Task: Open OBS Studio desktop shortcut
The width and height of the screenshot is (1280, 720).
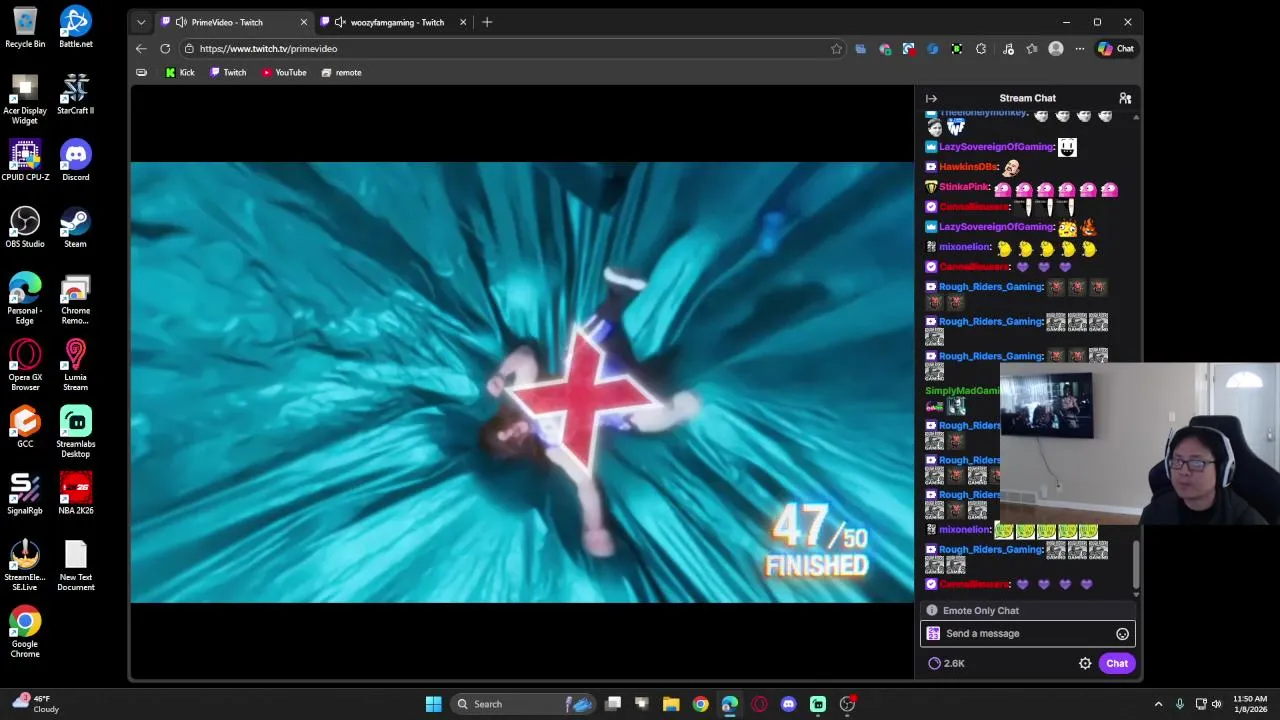Action: tap(25, 228)
